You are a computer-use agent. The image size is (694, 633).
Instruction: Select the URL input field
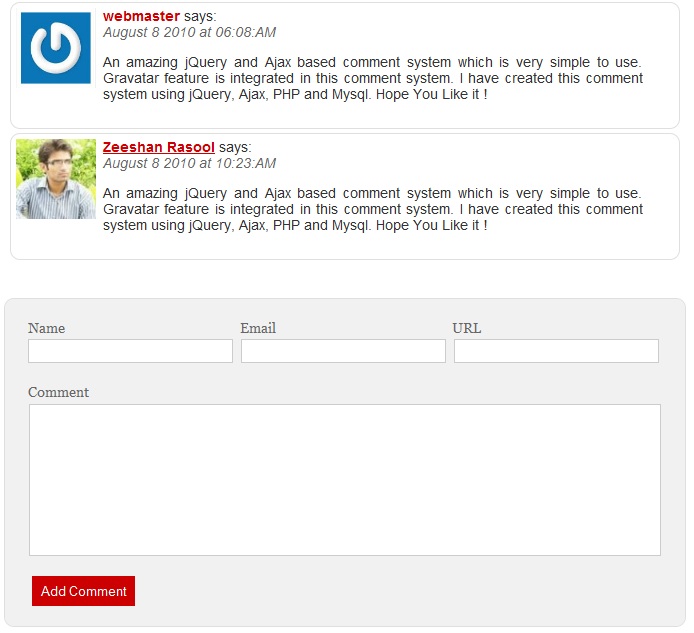(x=556, y=351)
